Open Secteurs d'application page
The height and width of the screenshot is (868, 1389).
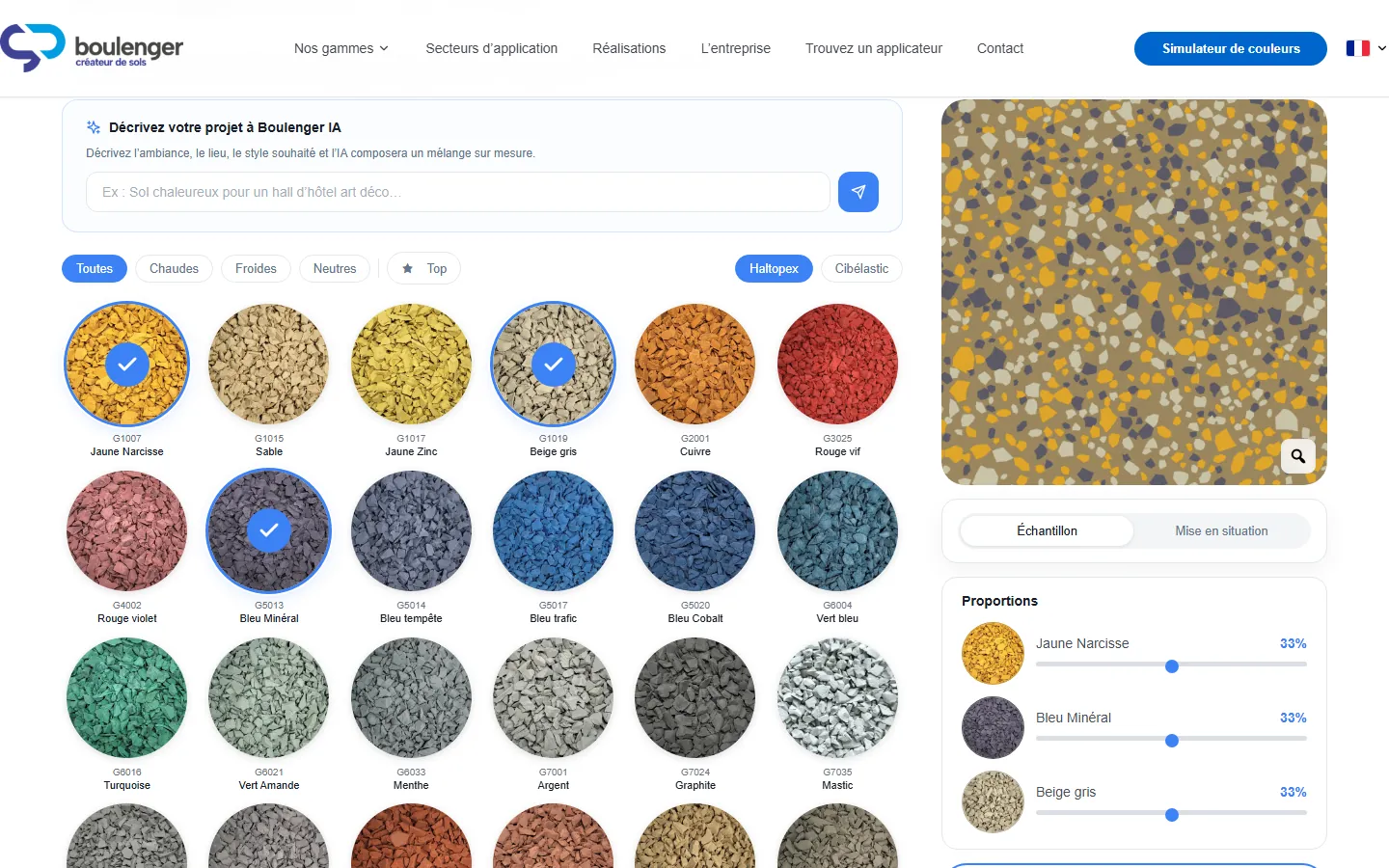(492, 48)
